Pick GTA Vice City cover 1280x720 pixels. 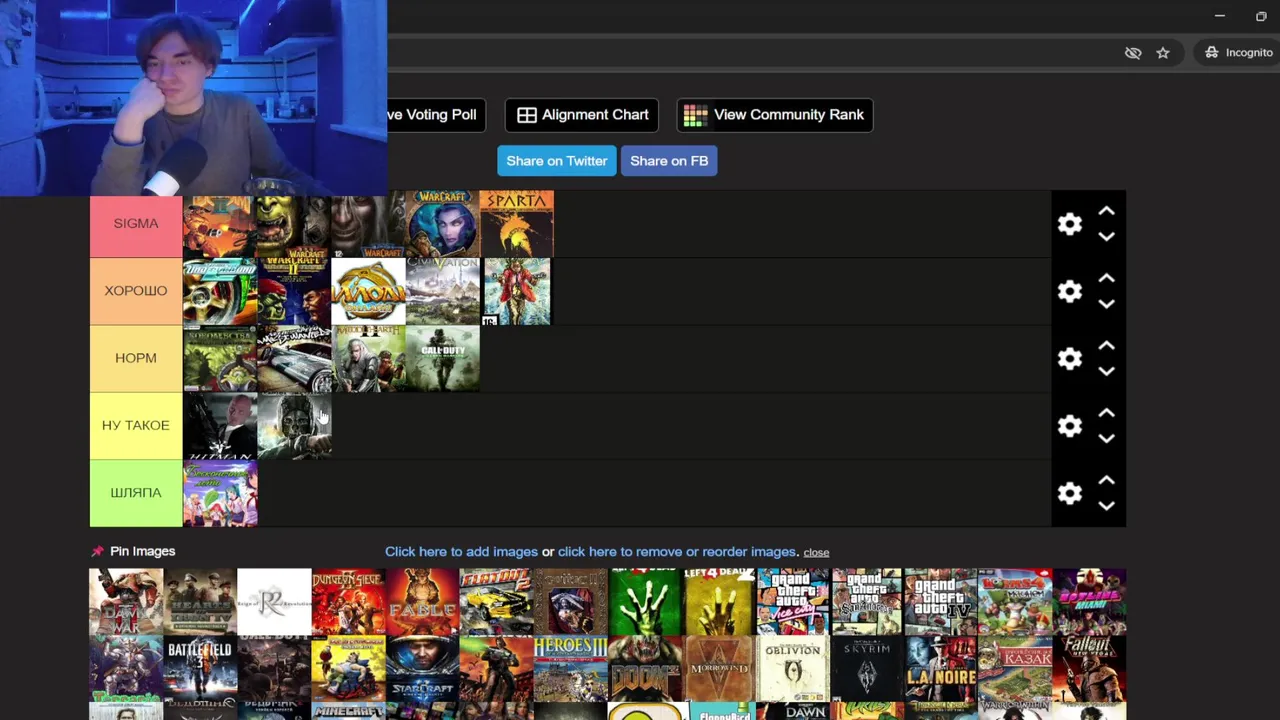pyautogui.click(x=792, y=601)
